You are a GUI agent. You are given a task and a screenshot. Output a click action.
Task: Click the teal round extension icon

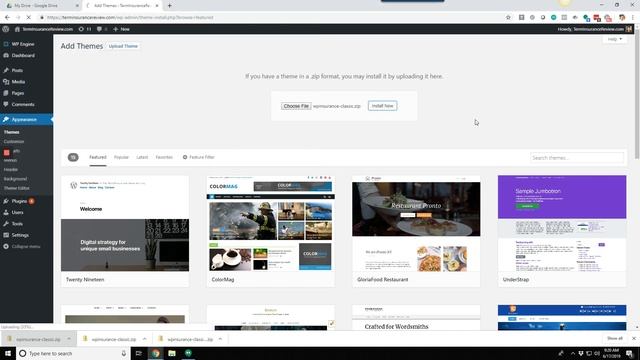click(553, 18)
